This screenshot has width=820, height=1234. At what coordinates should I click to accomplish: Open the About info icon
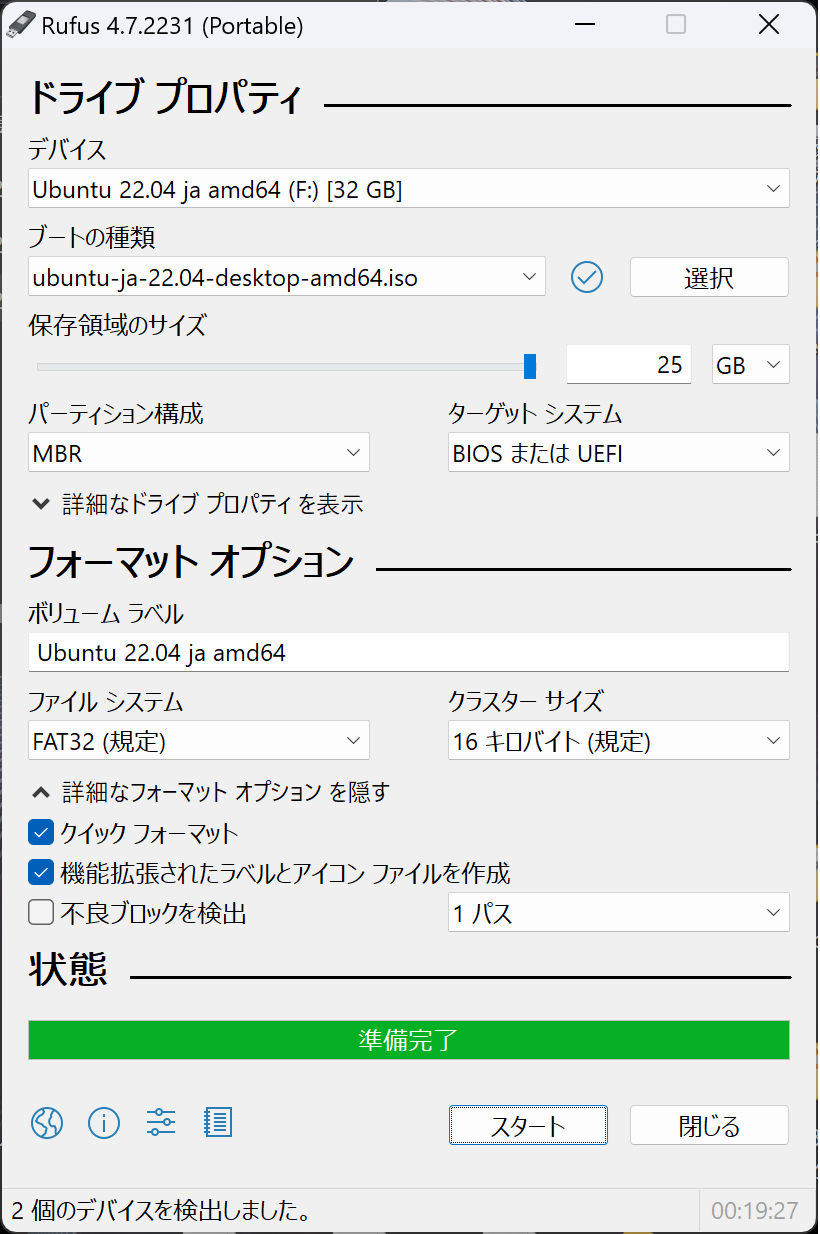click(104, 1123)
